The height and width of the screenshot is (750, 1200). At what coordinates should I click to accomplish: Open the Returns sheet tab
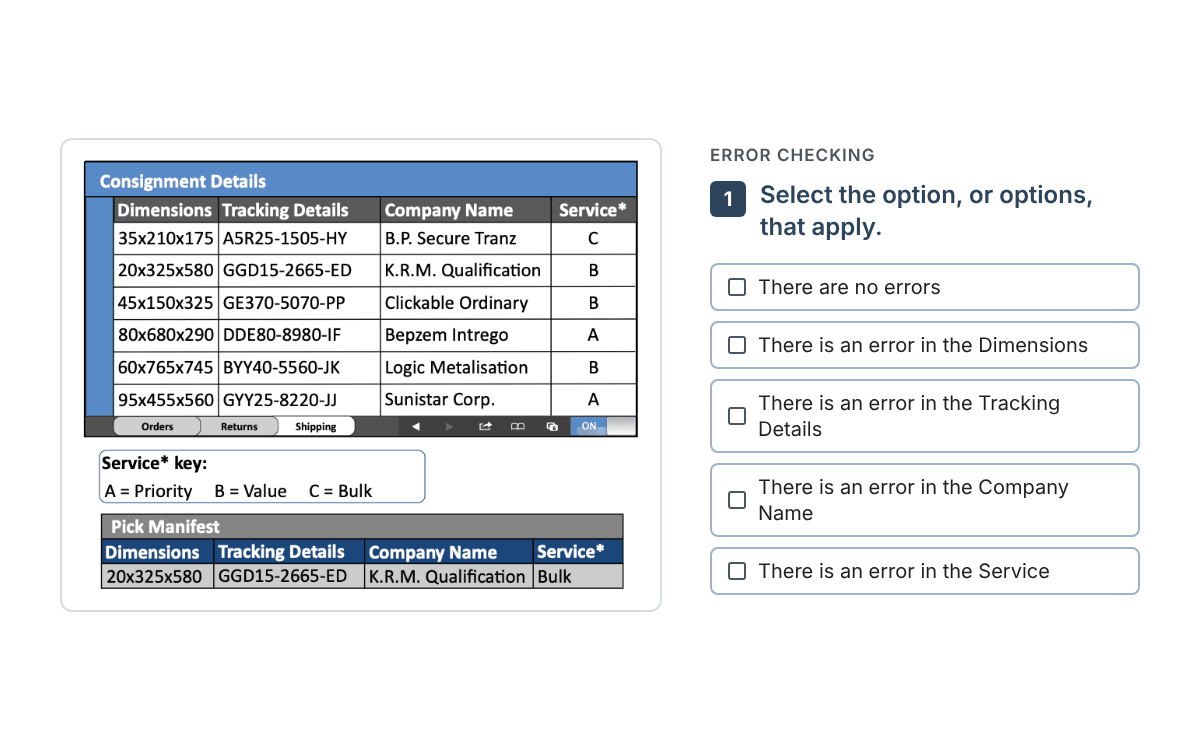239,427
